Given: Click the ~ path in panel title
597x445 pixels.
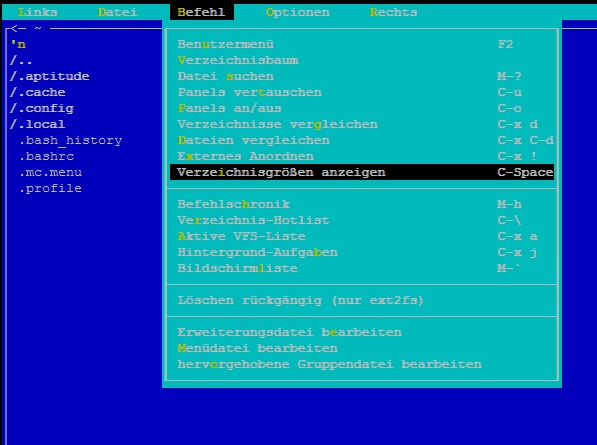Looking at the screenshot, I should point(38,28).
